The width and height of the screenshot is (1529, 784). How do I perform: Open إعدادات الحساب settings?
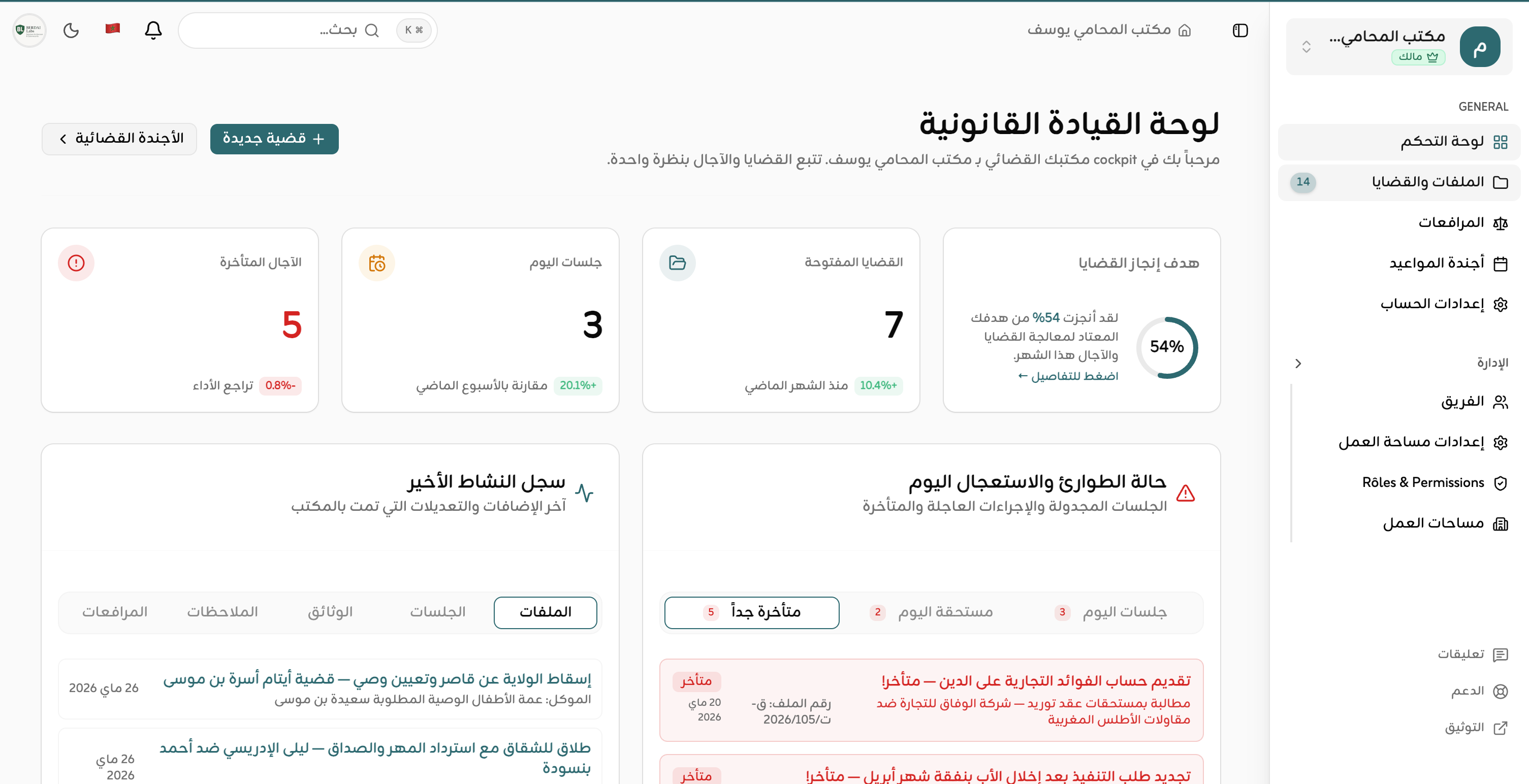pyautogui.click(x=1399, y=304)
